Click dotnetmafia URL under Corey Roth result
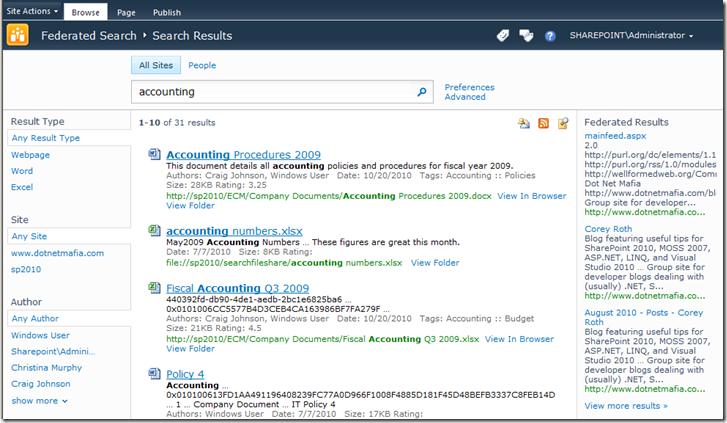 pyautogui.click(x=645, y=295)
